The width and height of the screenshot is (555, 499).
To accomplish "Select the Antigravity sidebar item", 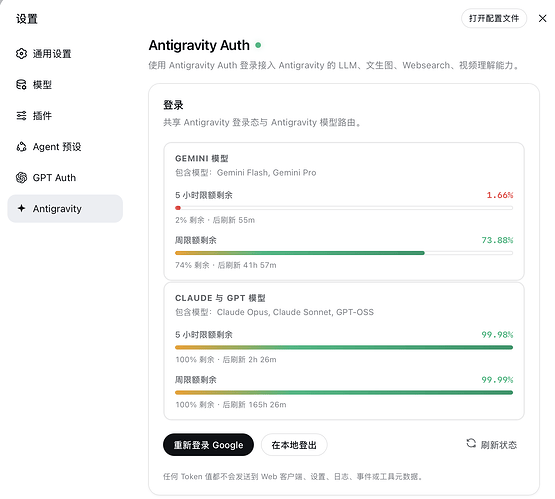I will click(65, 208).
